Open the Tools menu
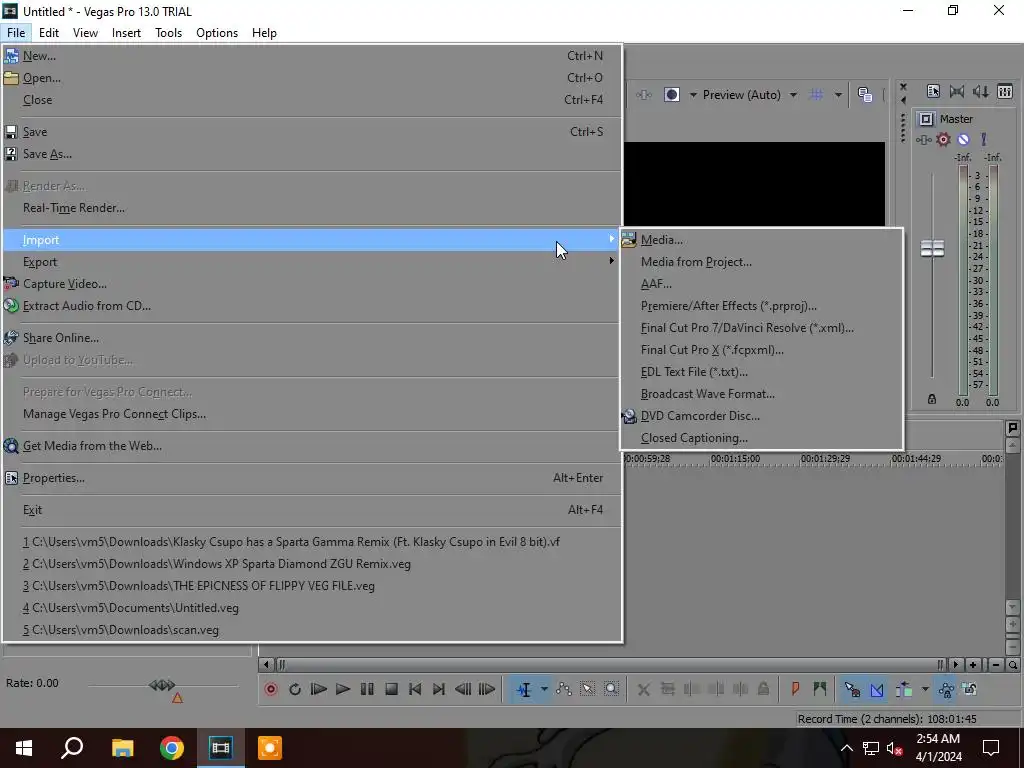1024x768 pixels. 168,33
